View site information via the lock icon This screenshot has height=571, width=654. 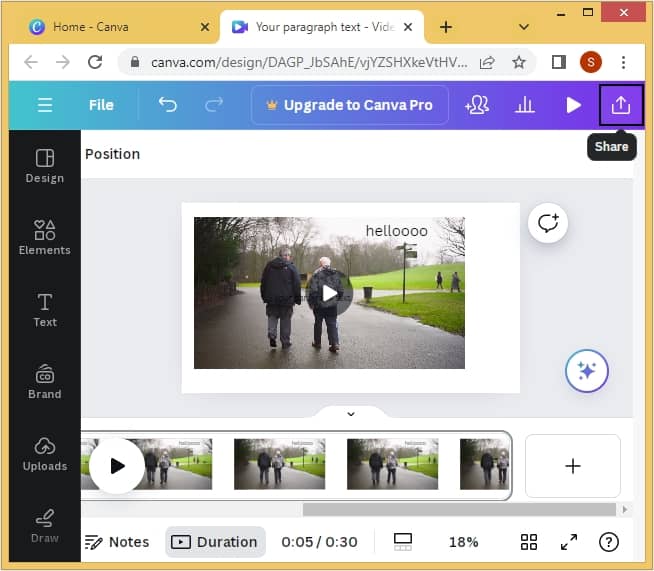[x=135, y=63]
